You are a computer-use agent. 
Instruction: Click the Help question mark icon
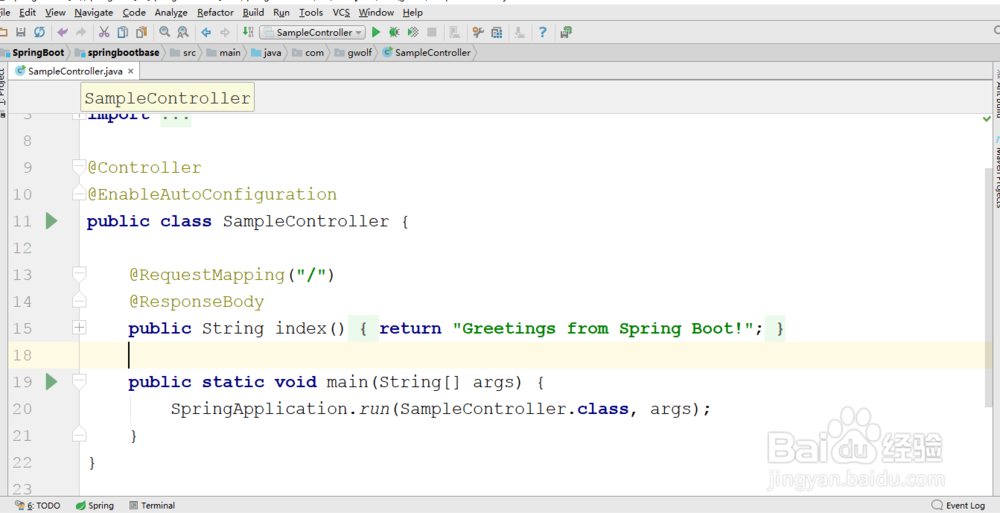(x=543, y=32)
